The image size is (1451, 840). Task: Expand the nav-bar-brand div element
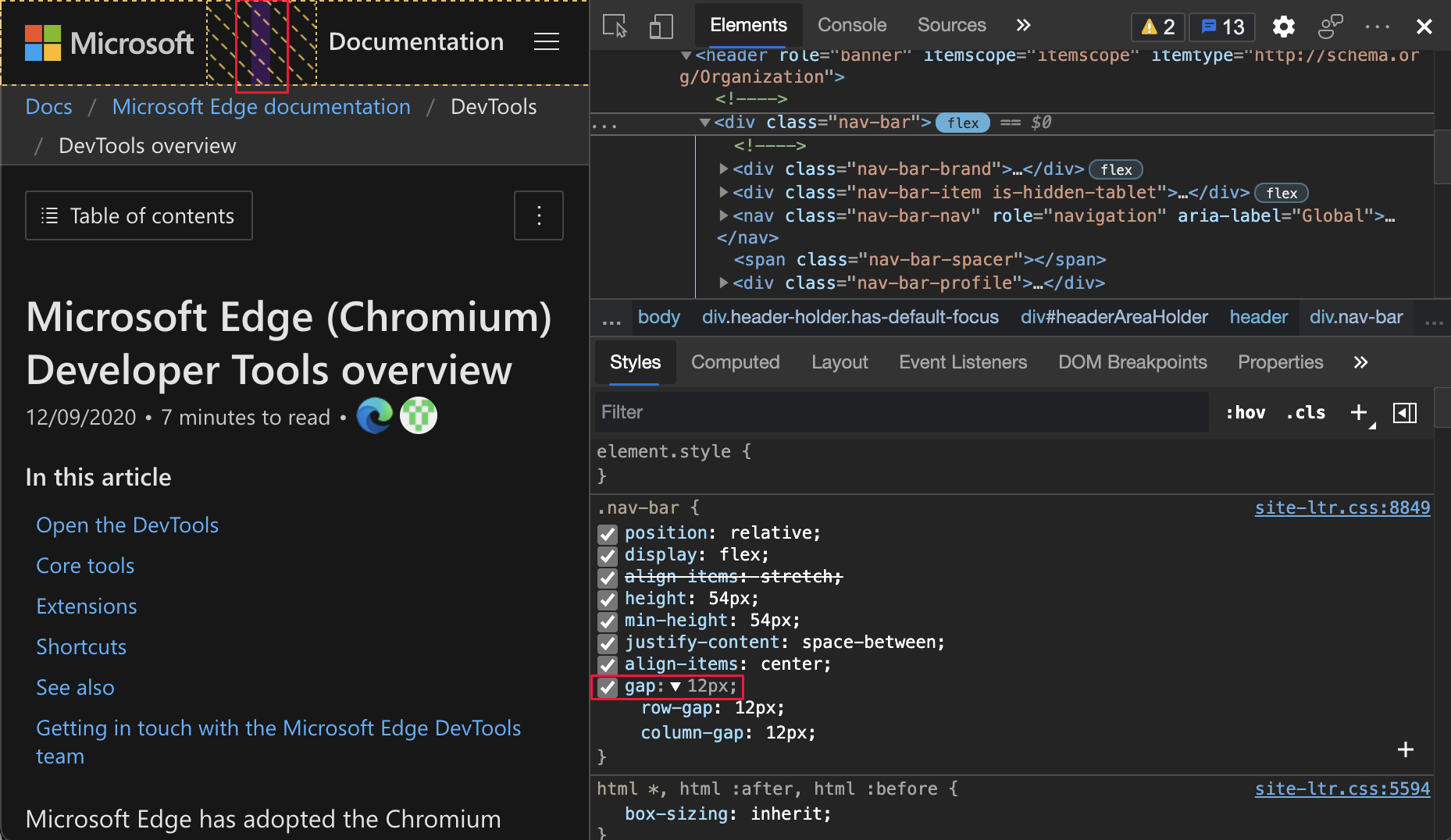point(723,169)
